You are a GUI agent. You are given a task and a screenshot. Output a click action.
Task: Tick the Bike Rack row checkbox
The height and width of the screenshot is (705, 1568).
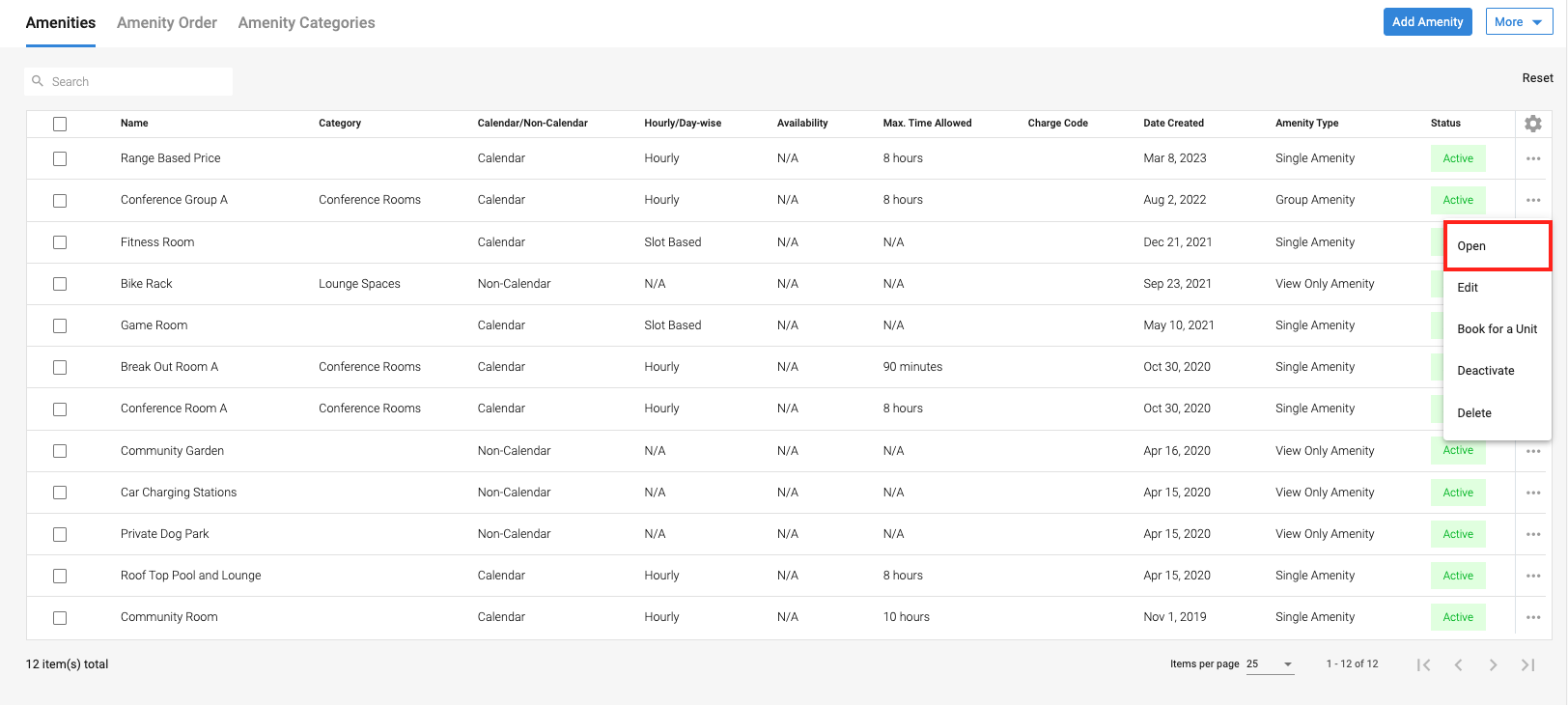(x=60, y=284)
